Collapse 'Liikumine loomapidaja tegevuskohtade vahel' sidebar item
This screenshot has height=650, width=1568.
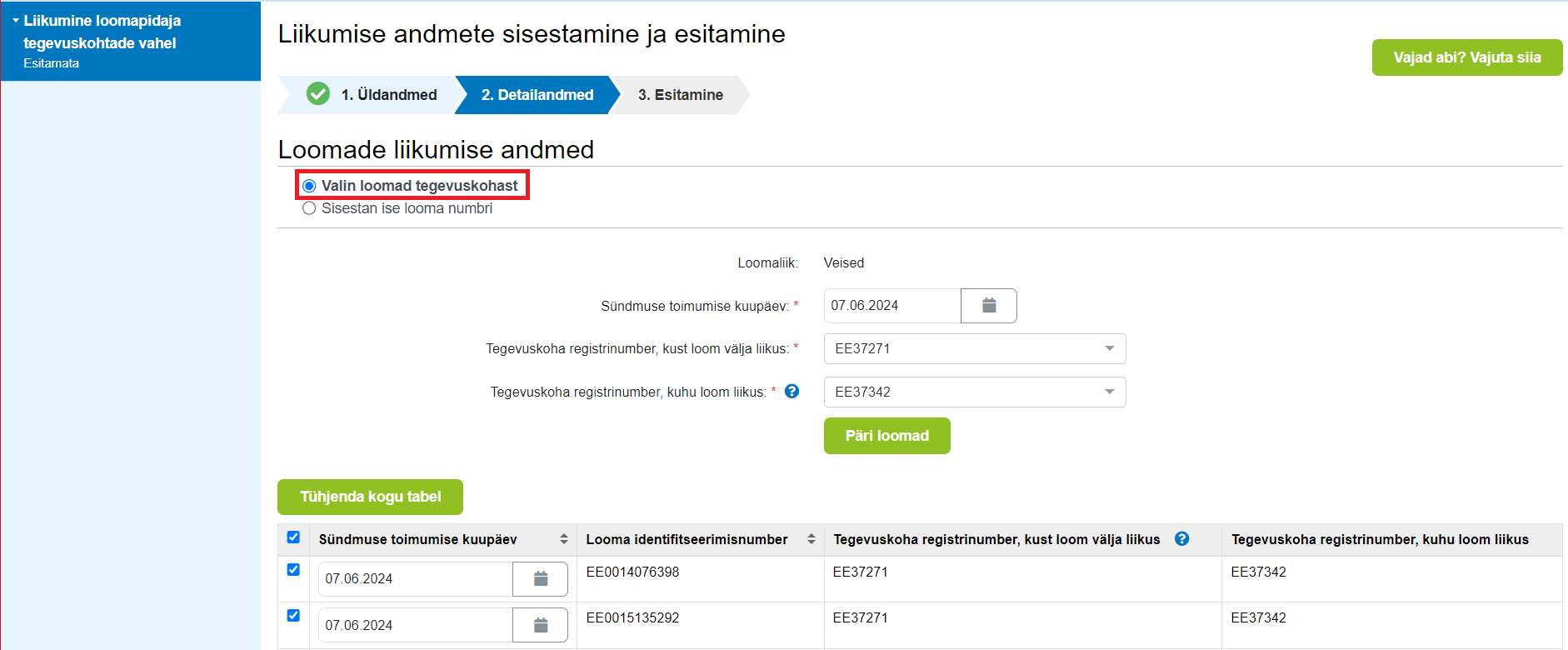point(16,21)
